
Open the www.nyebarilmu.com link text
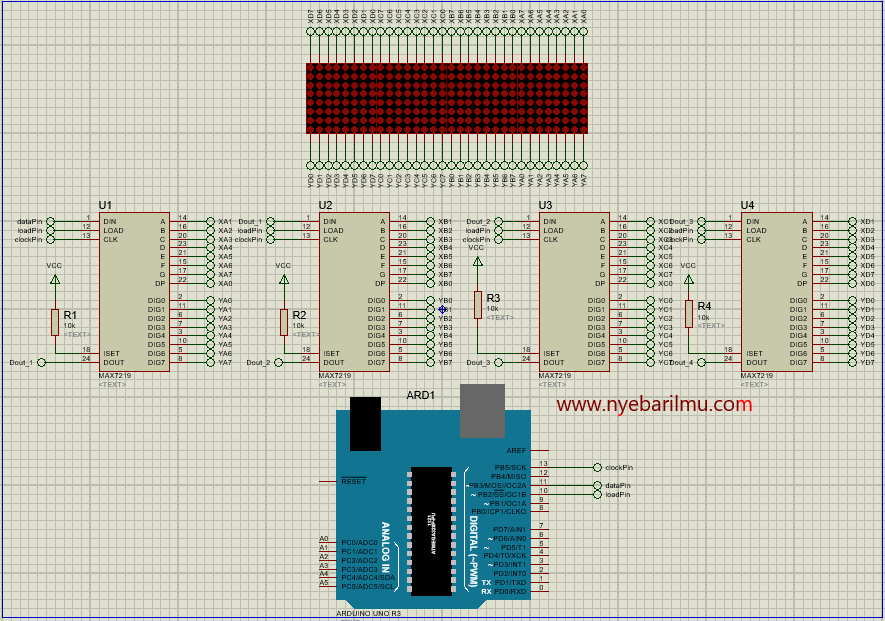click(x=654, y=405)
